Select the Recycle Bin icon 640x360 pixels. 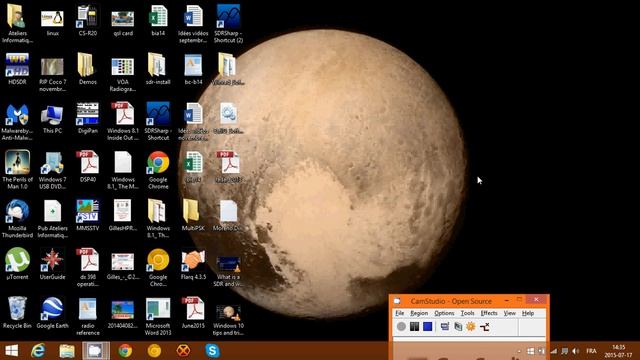pyautogui.click(x=17, y=313)
